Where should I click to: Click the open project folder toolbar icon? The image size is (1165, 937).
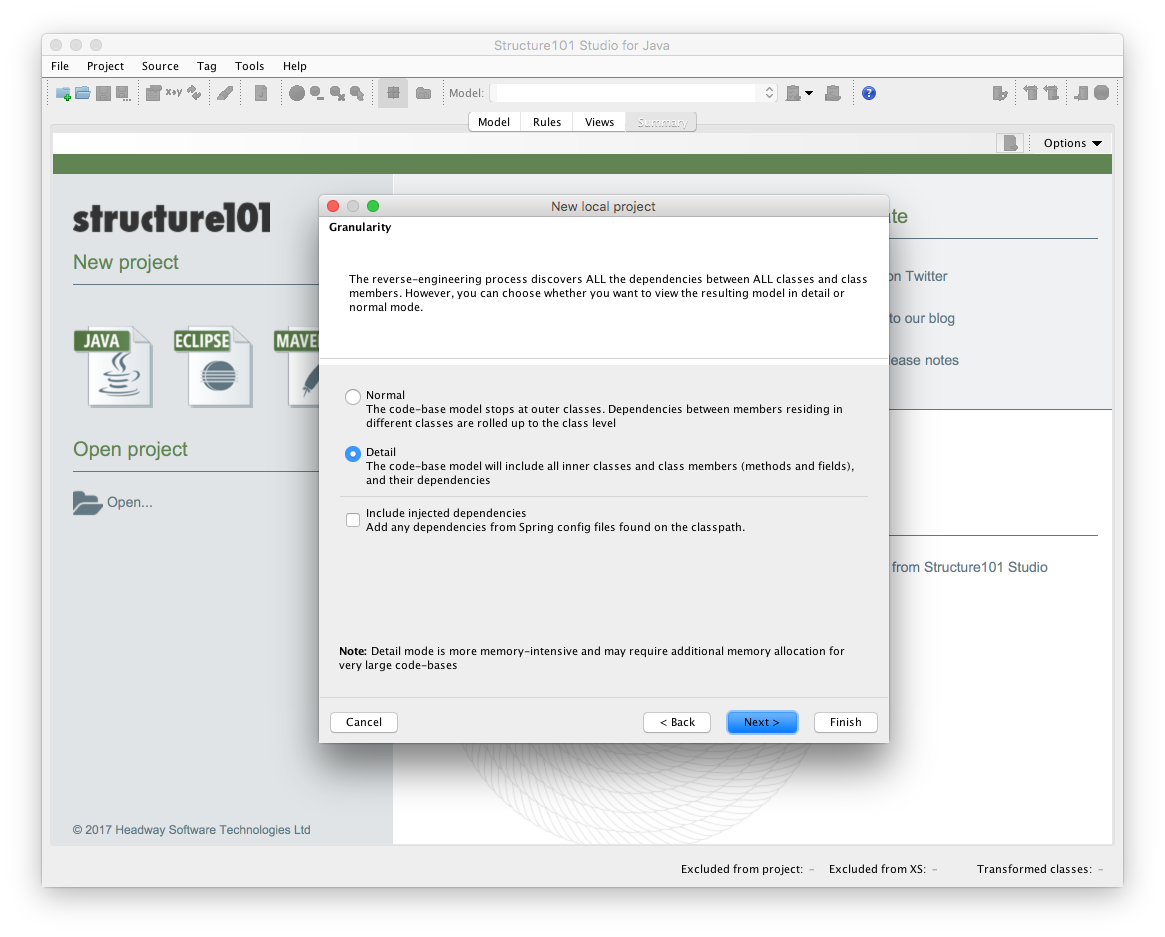click(83, 93)
